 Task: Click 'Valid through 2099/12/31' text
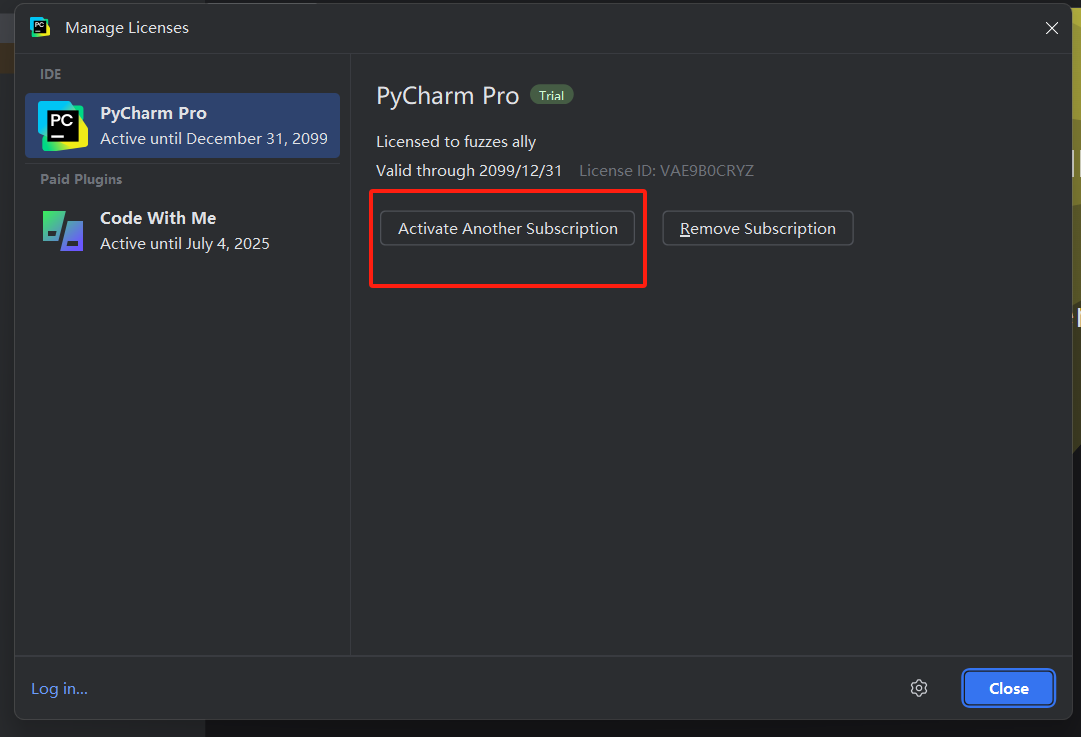(469, 170)
